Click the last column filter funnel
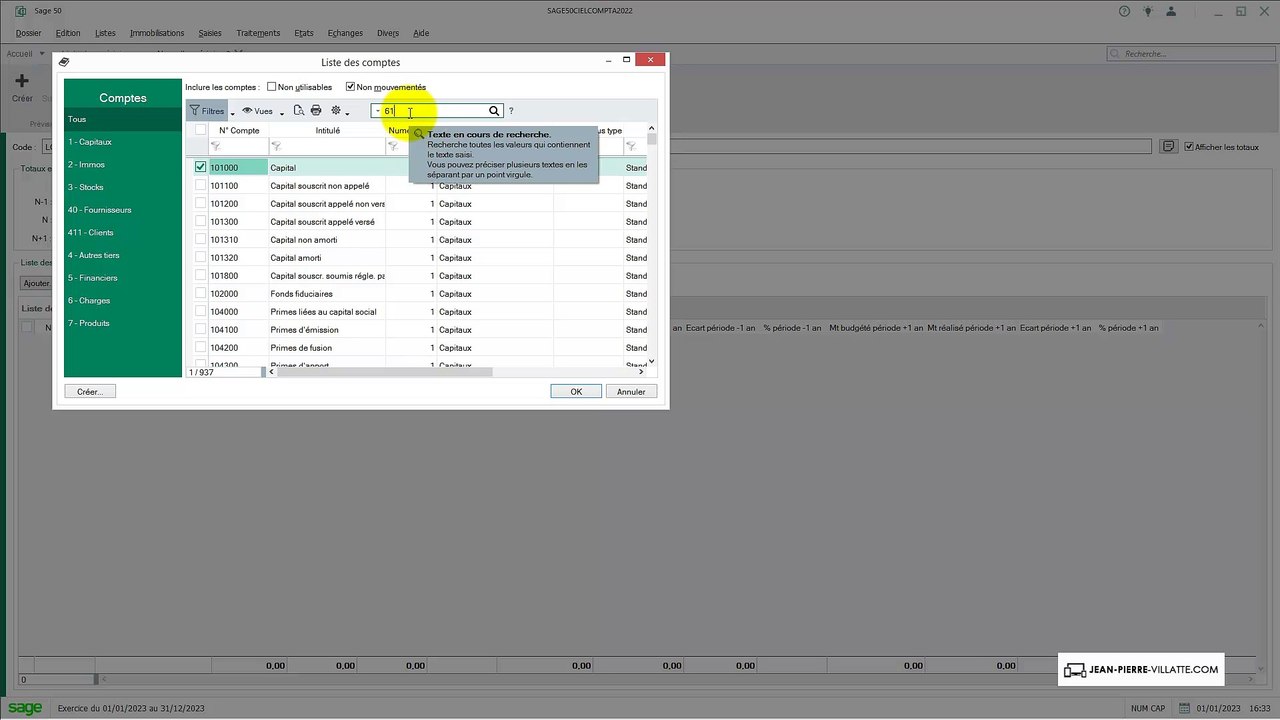 point(631,147)
